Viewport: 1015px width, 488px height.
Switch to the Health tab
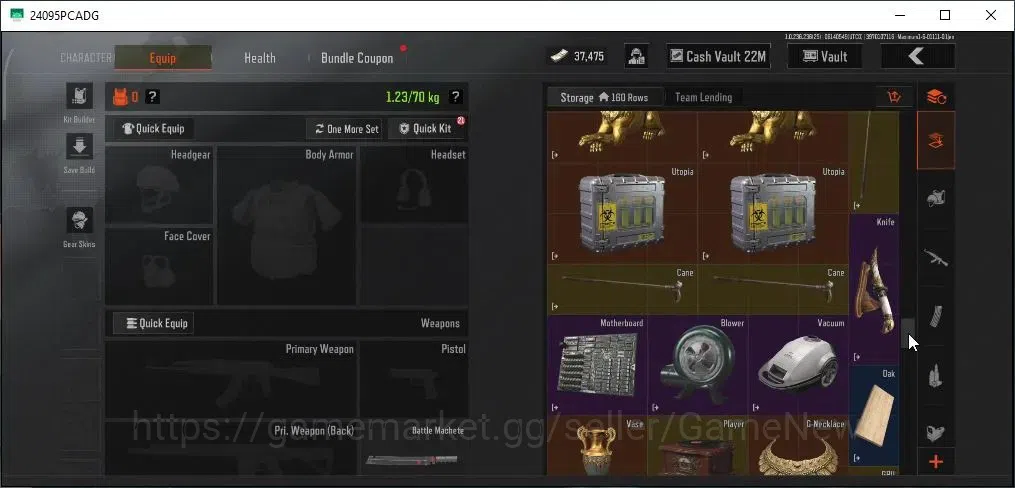(260, 58)
